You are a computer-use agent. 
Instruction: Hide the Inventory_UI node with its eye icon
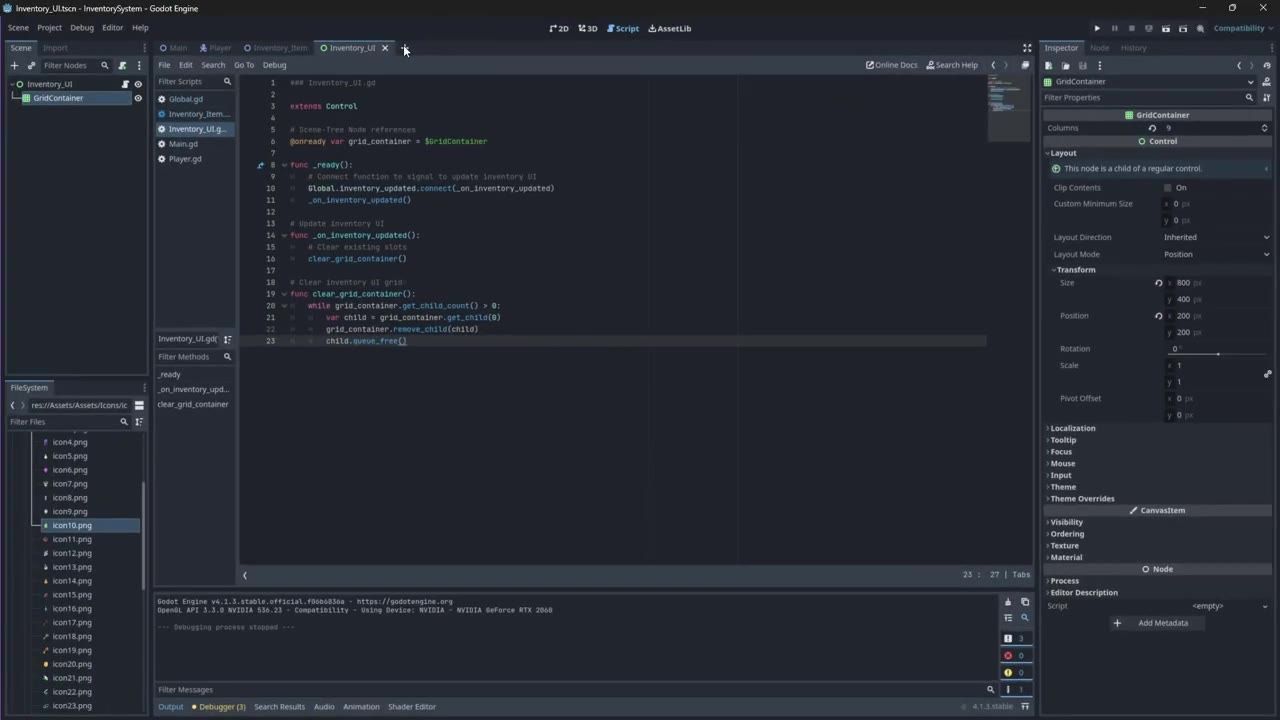click(138, 84)
